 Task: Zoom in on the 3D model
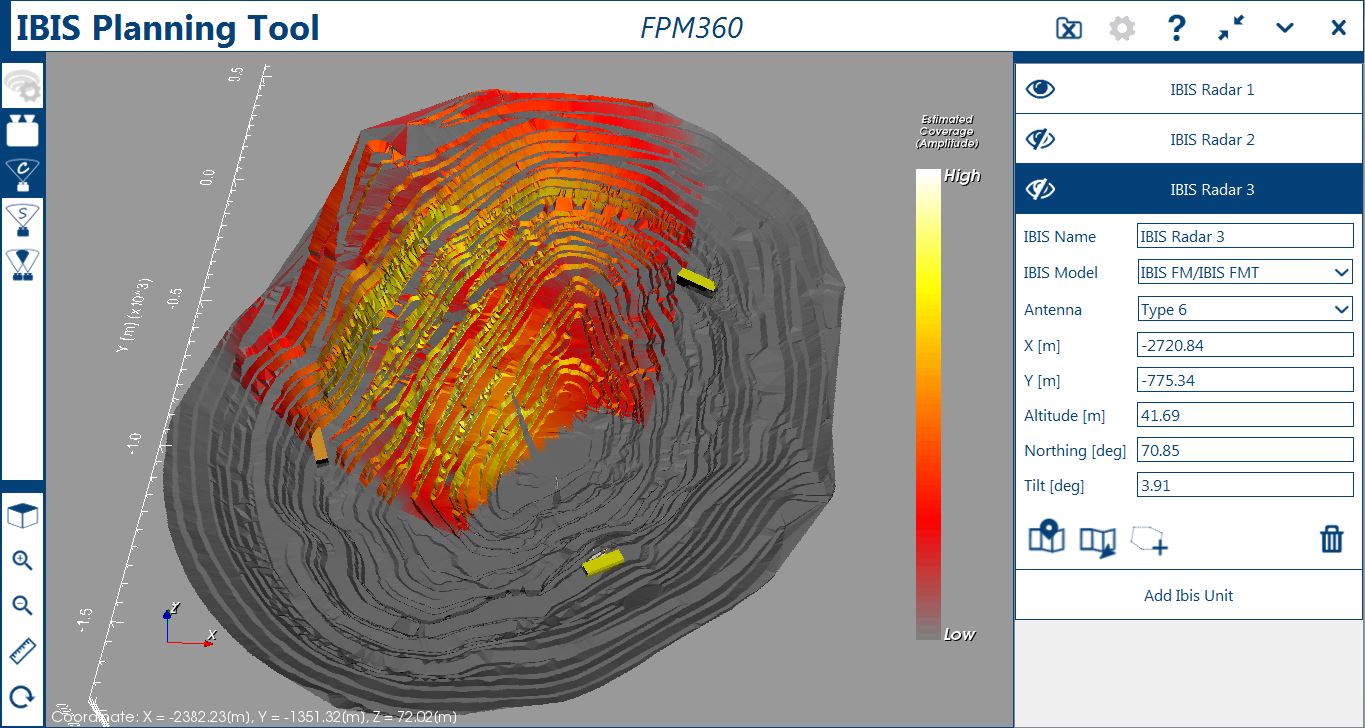click(x=22, y=561)
